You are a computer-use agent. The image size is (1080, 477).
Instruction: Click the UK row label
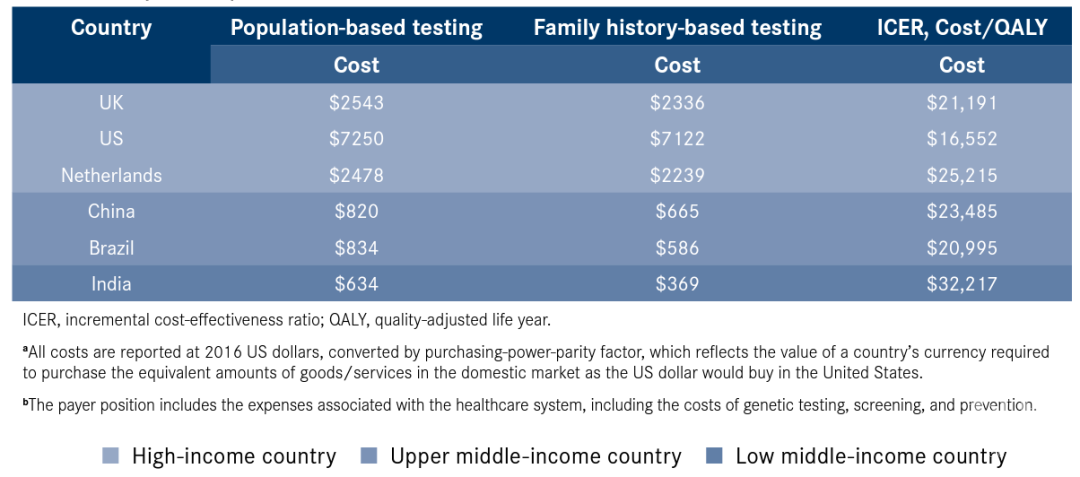tap(111, 103)
